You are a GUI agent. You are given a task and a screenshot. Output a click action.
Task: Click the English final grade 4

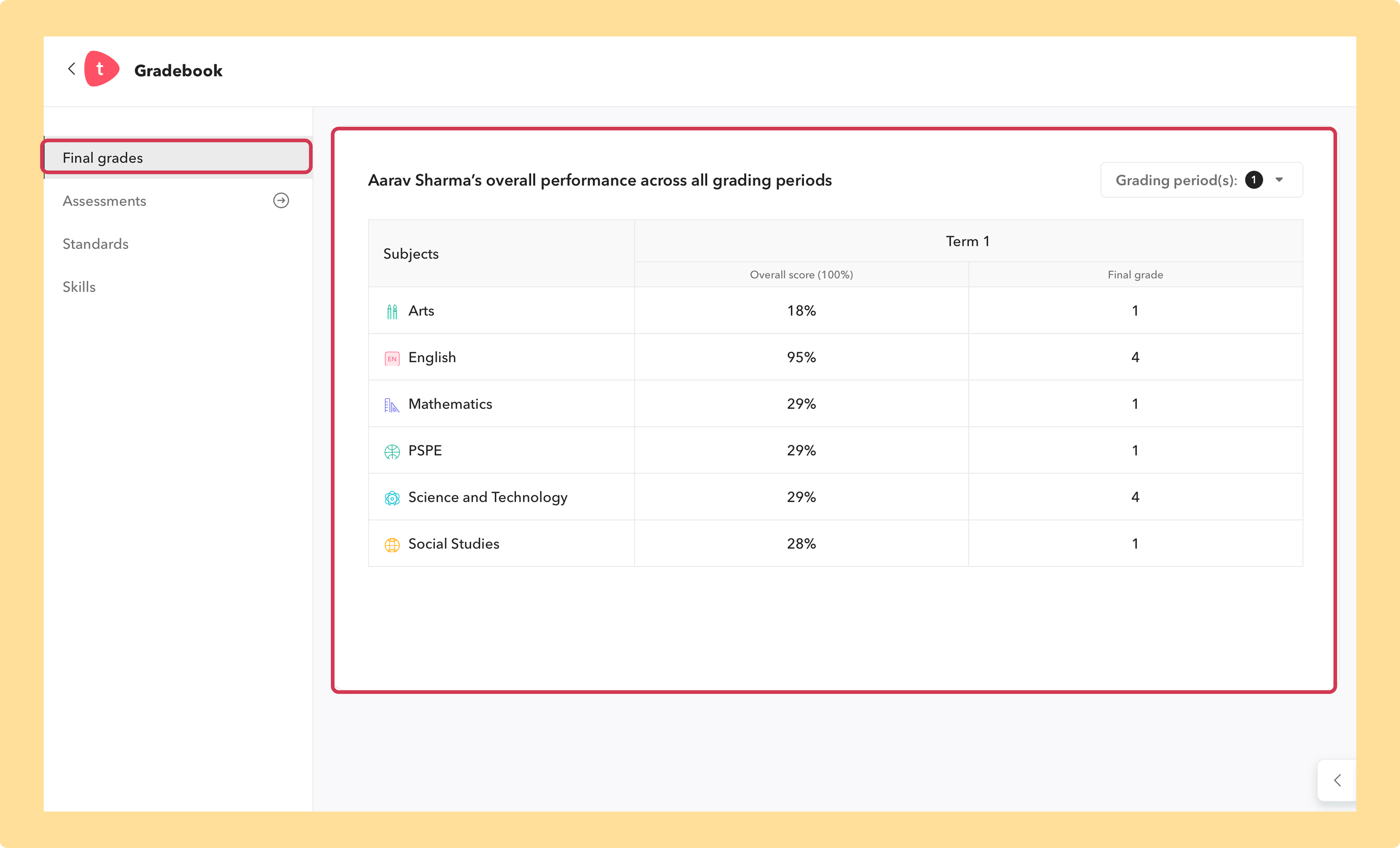[1135, 357]
